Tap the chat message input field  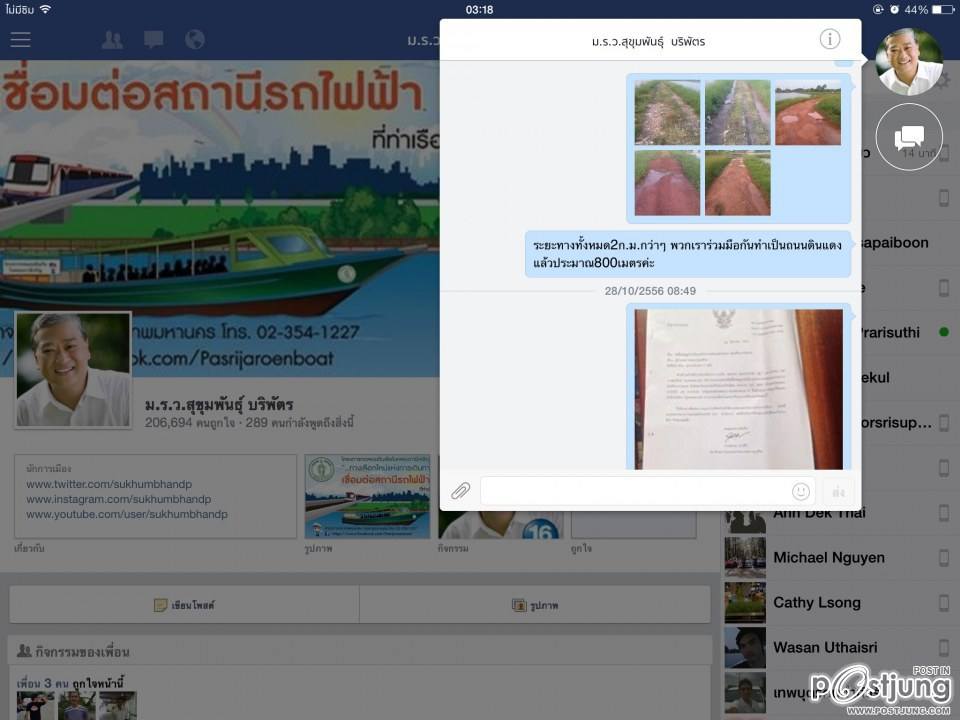(x=648, y=491)
